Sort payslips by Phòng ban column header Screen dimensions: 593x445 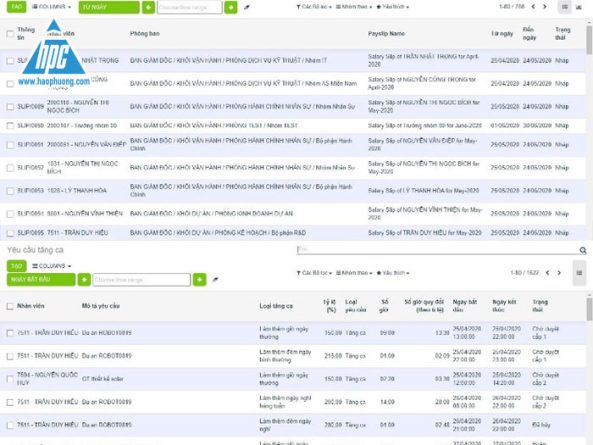click(x=144, y=34)
